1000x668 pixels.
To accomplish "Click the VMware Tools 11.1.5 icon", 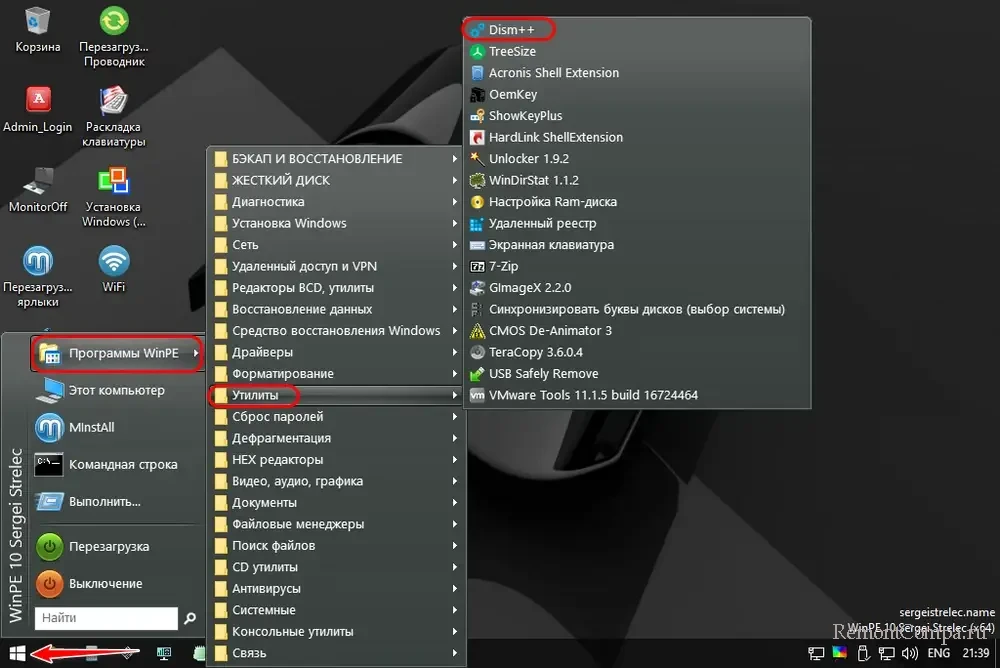I will click(x=477, y=395).
